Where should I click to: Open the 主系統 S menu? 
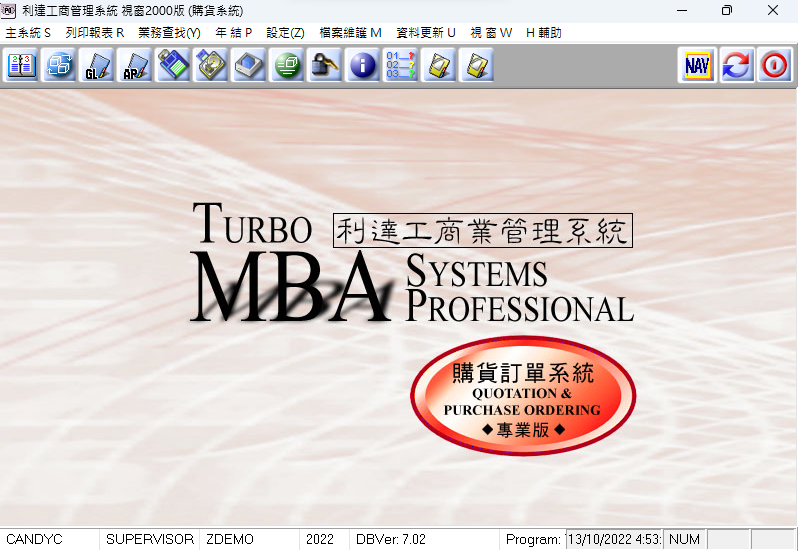[x=28, y=33]
